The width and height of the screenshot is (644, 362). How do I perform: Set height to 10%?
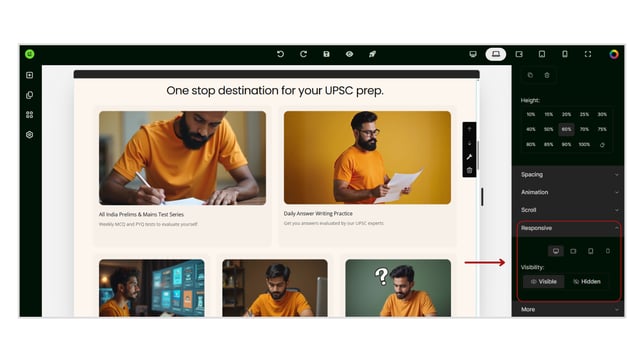[531, 114]
